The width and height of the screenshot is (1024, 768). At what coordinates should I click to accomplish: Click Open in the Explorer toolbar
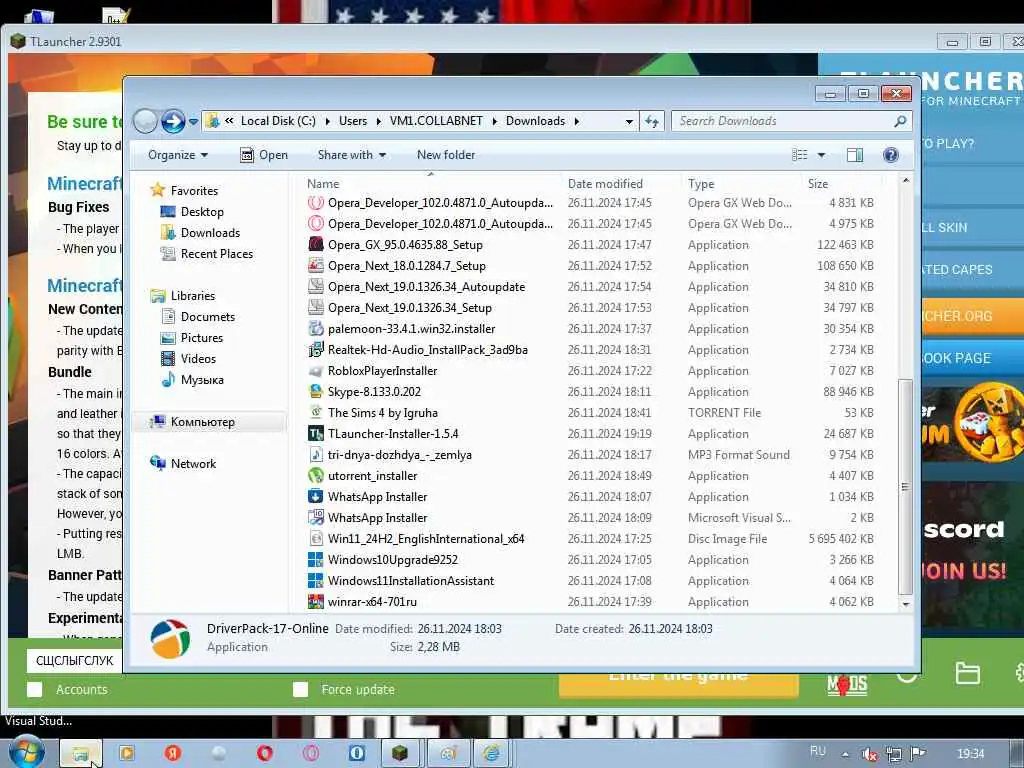pos(264,155)
